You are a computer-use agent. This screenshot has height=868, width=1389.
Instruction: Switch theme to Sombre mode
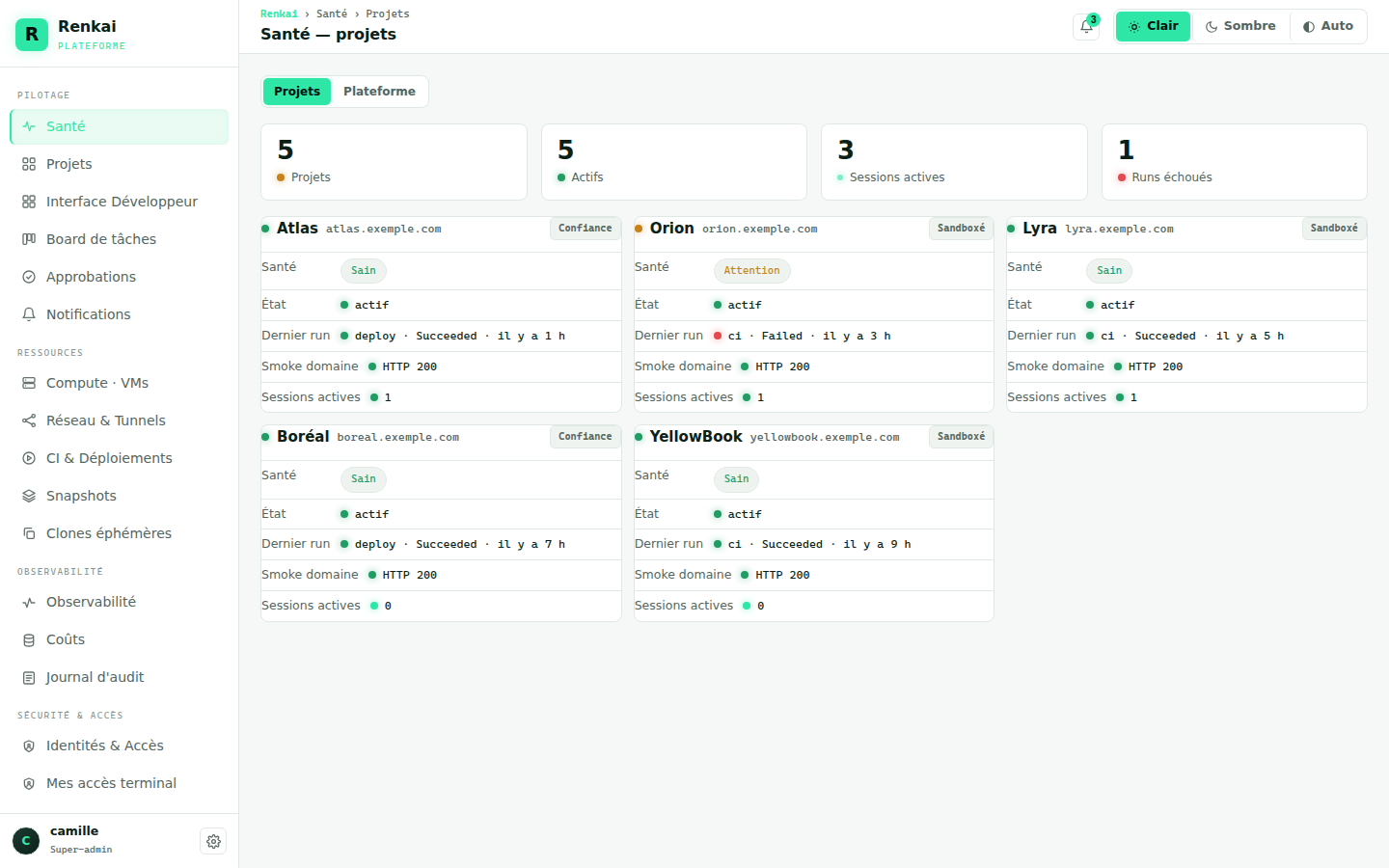pyautogui.click(x=1240, y=26)
